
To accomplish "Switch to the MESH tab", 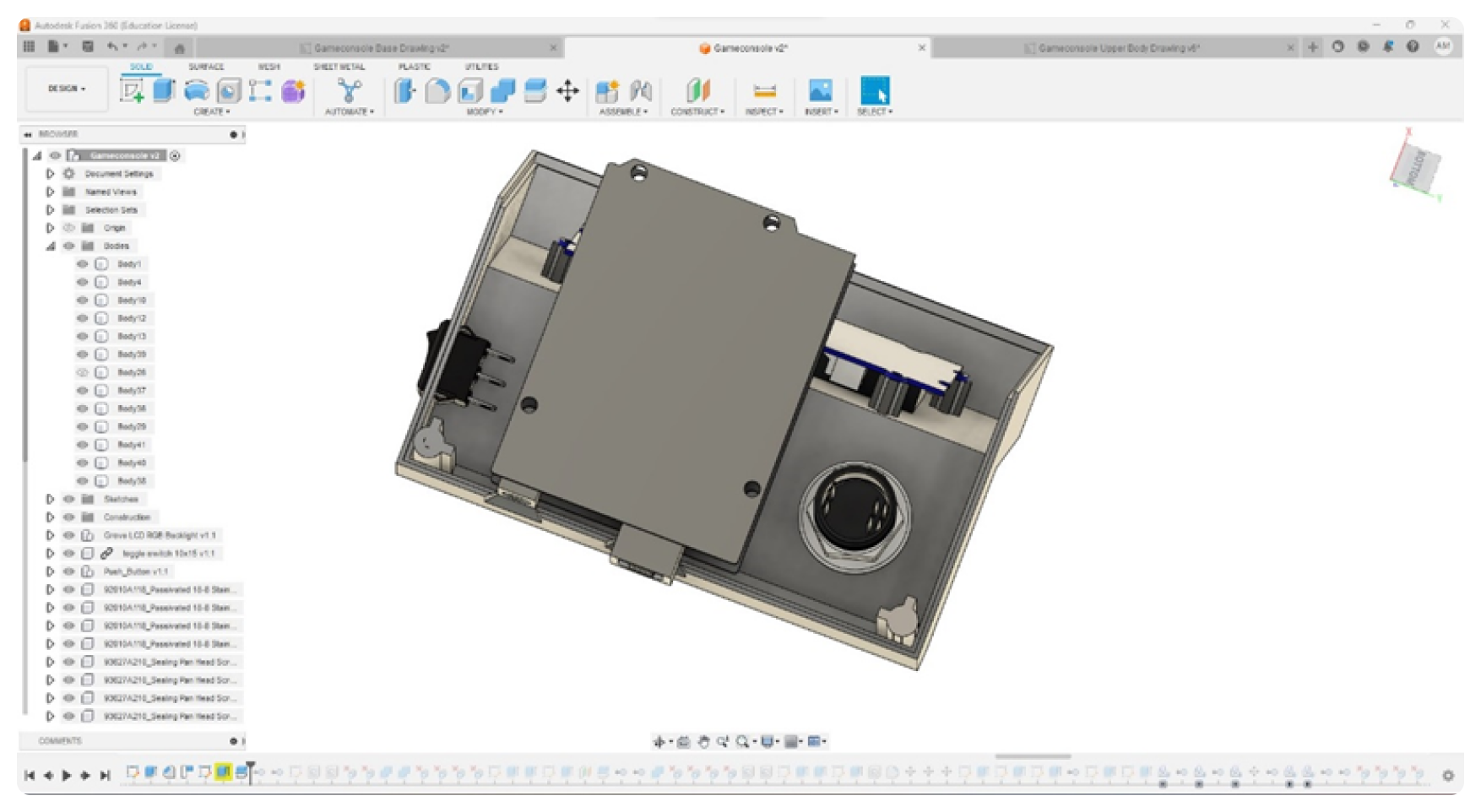I will (x=269, y=67).
